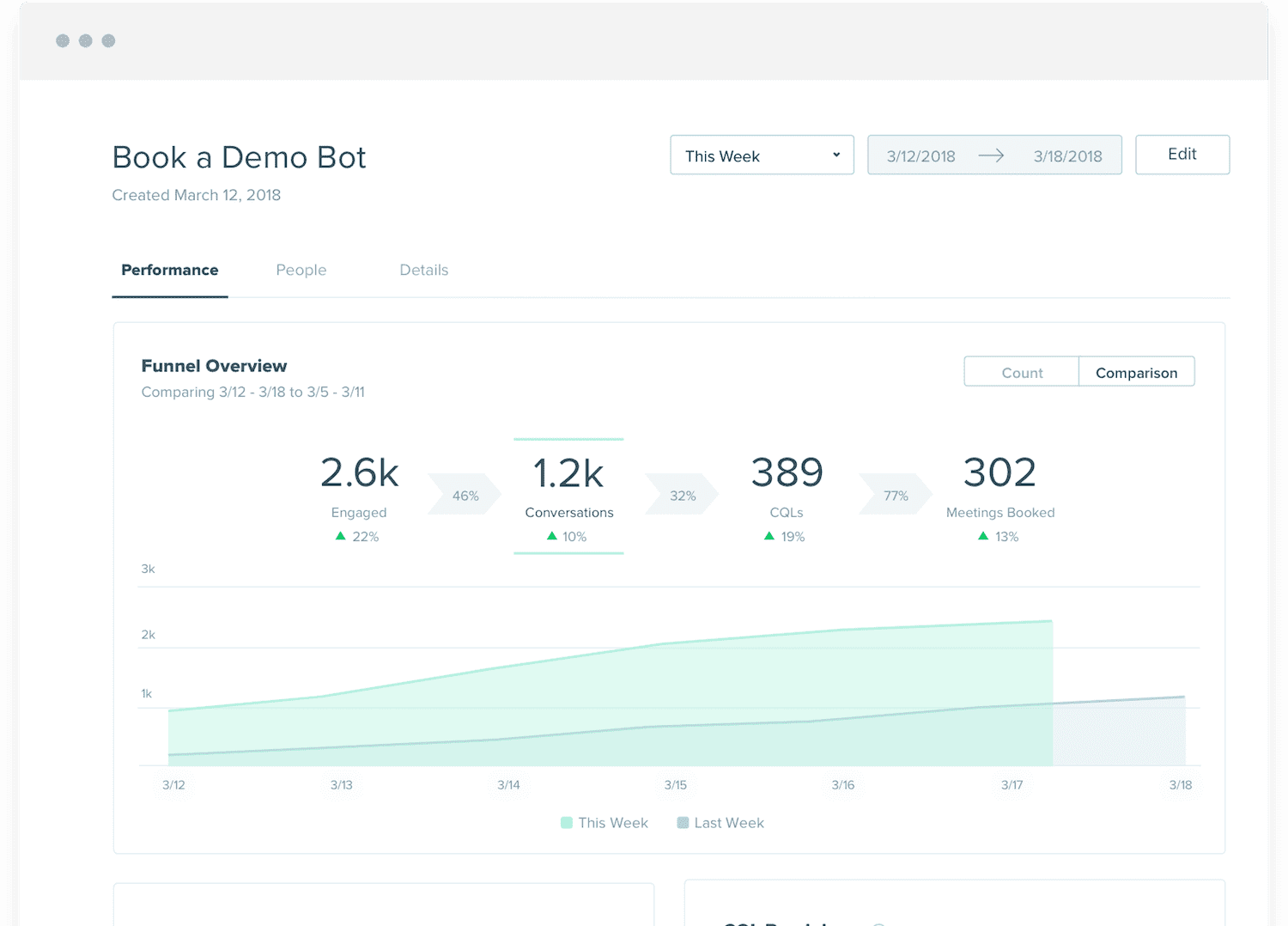Click green up triangle beside 19%
The height and width of the screenshot is (926, 1288).
[769, 536]
